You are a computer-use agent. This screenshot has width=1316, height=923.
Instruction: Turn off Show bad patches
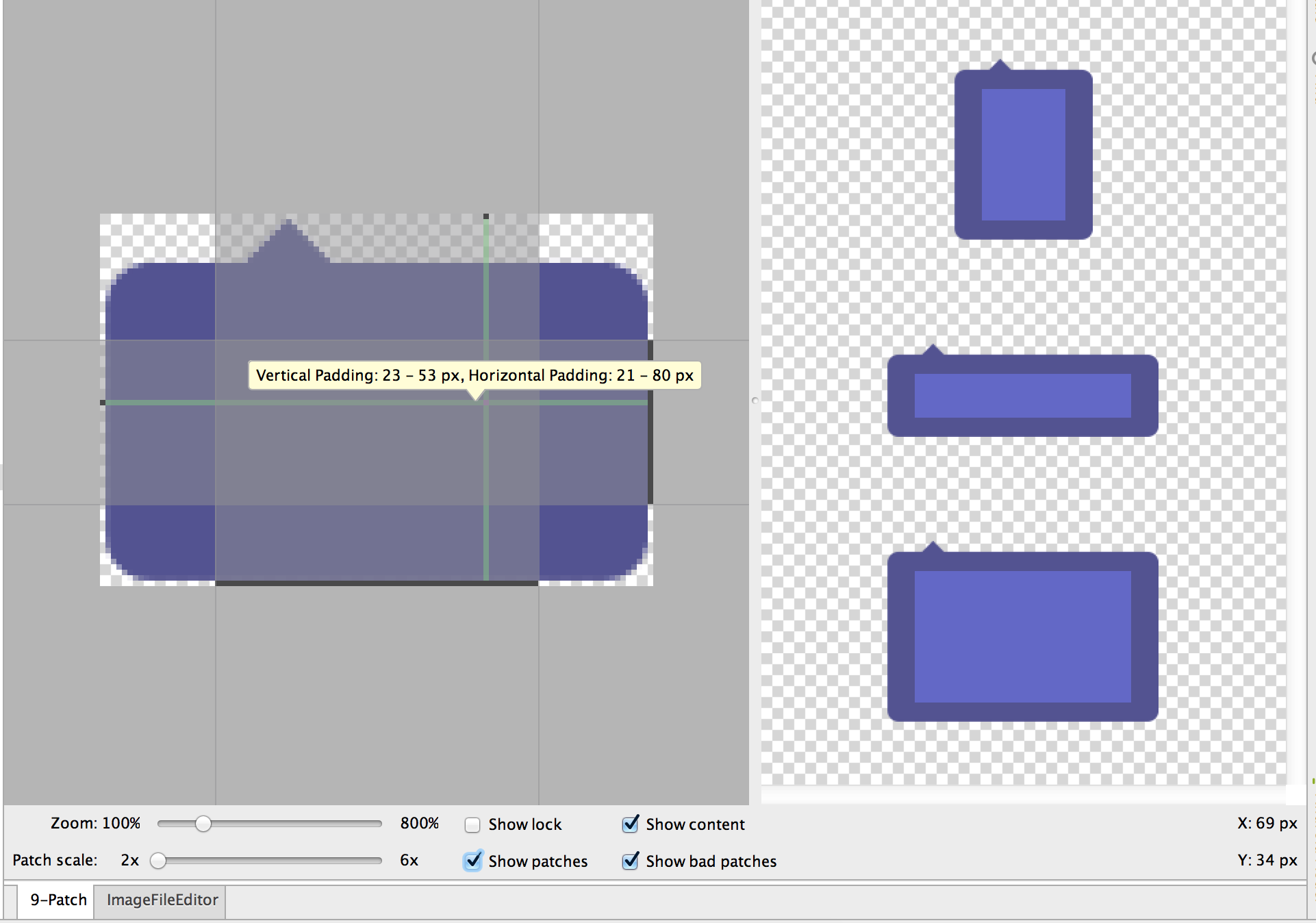click(631, 861)
